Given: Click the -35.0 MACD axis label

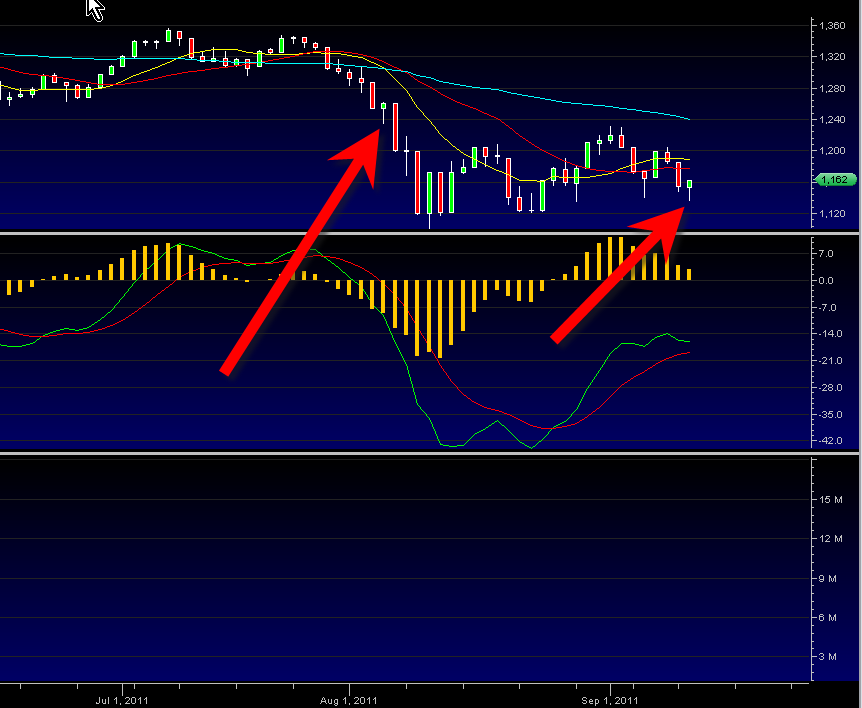Looking at the screenshot, I should click(830, 414).
